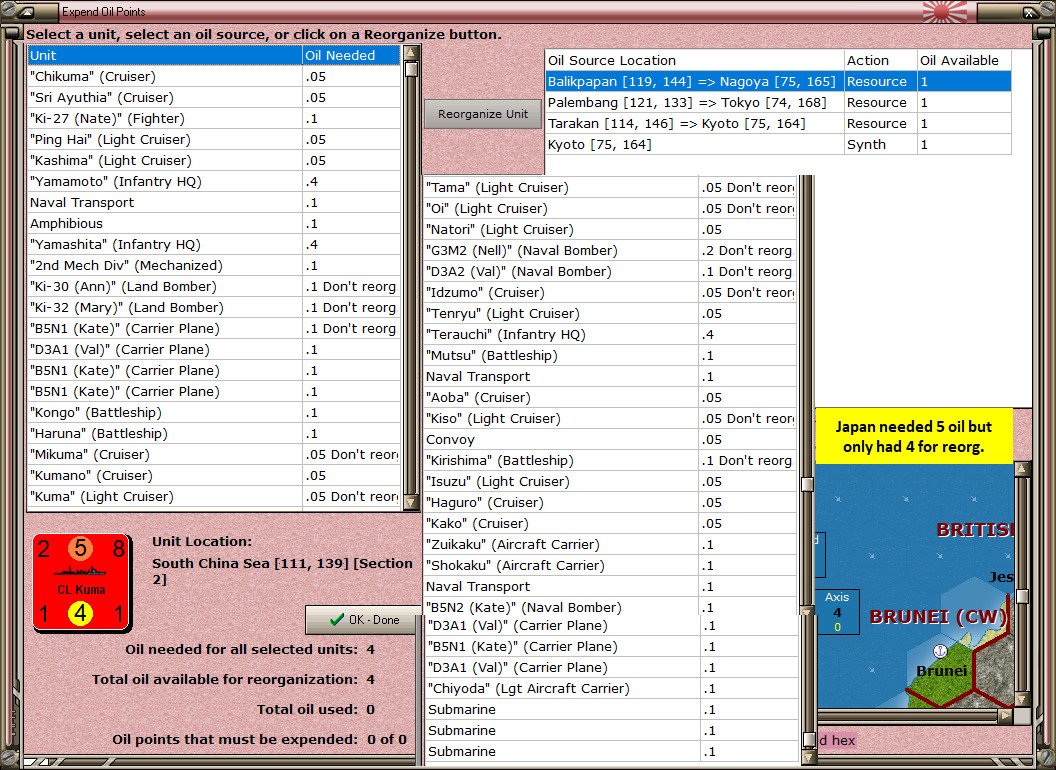This screenshot has height=770, width=1056.
Task: Select the CL Kuma unit counter
Action: click(x=81, y=583)
